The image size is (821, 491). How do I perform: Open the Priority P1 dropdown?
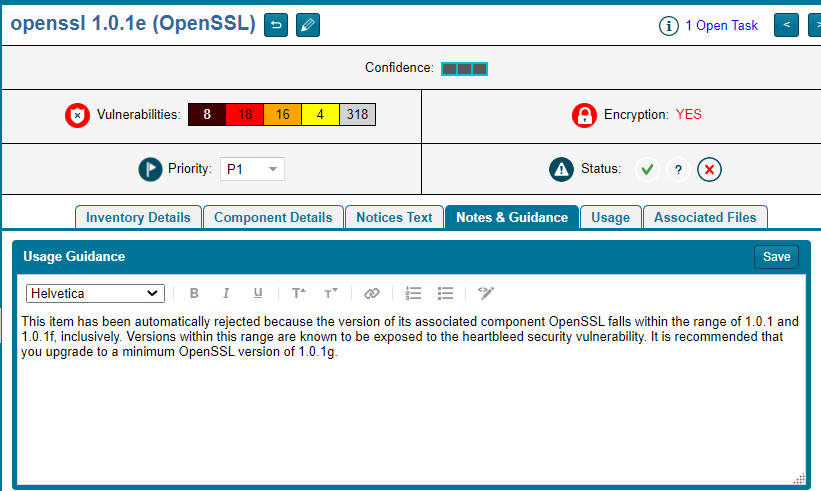[x=252, y=169]
